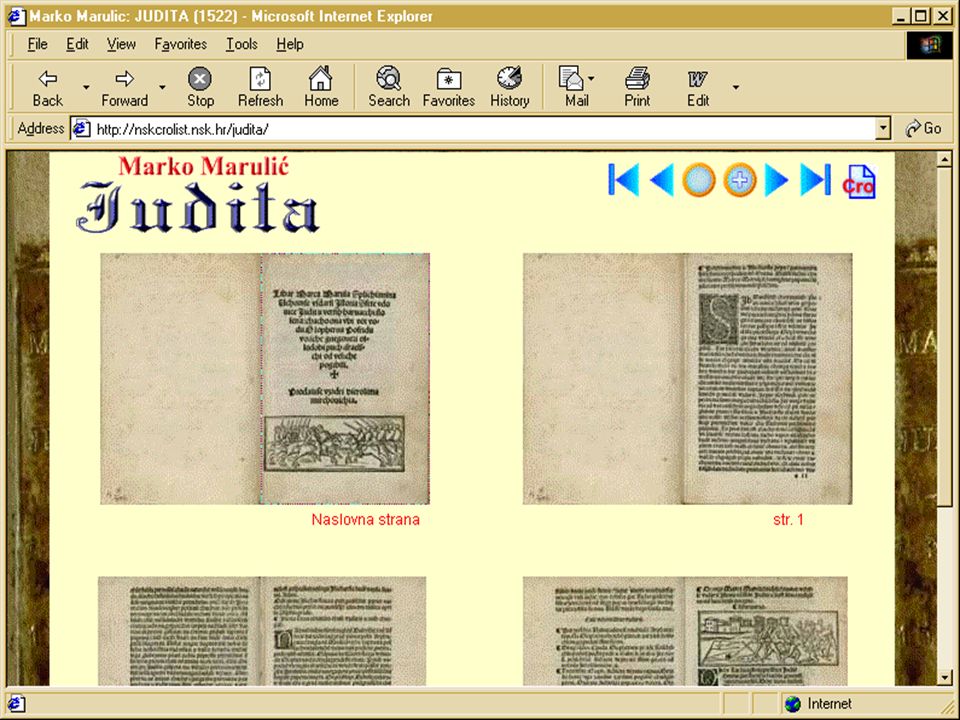960x720 pixels.
Task: Open the text-only spread thumbnail in the second row
Action: coord(262,631)
